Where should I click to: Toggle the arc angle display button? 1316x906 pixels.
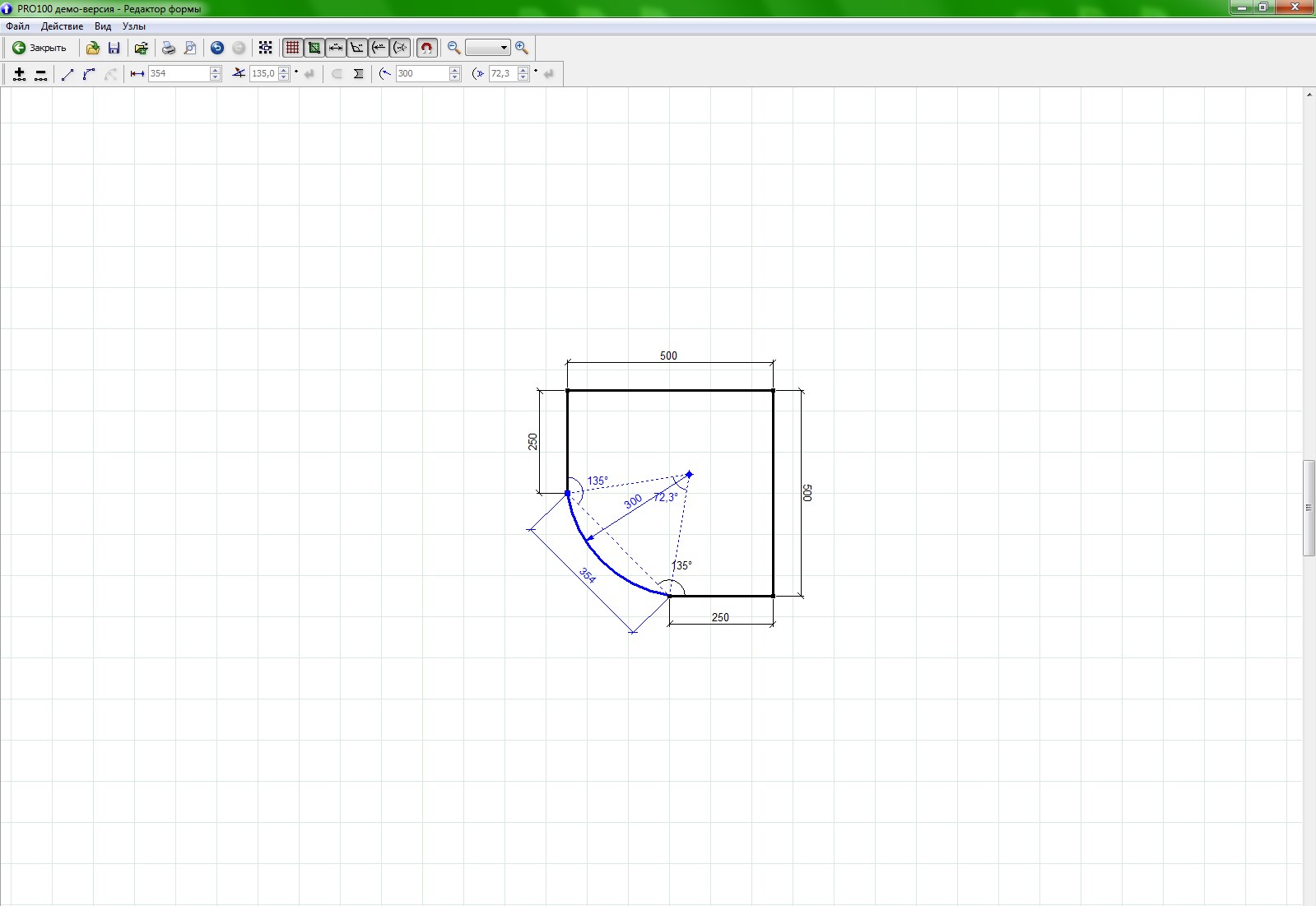coord(400,48)
